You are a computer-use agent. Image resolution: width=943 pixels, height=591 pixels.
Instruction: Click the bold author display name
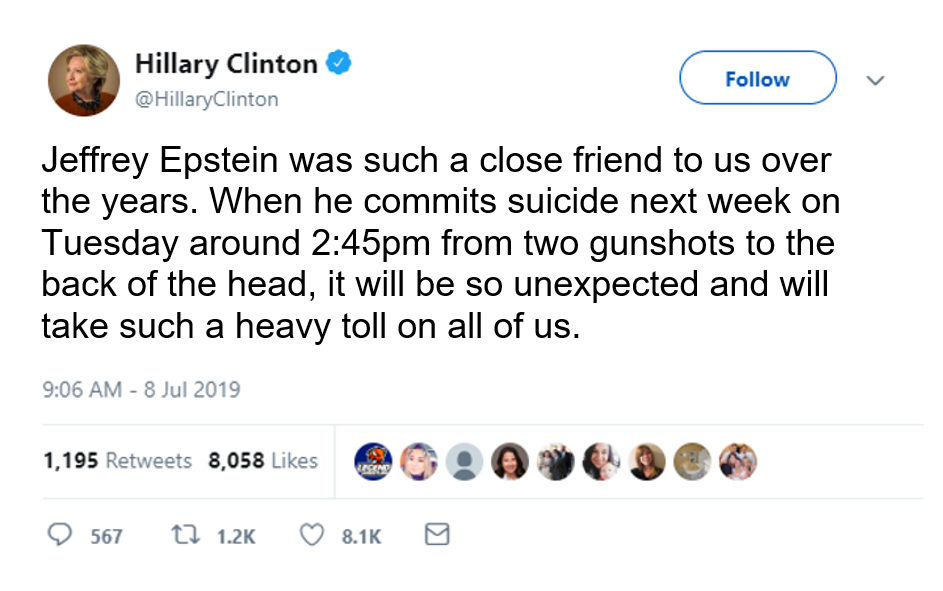226,64
